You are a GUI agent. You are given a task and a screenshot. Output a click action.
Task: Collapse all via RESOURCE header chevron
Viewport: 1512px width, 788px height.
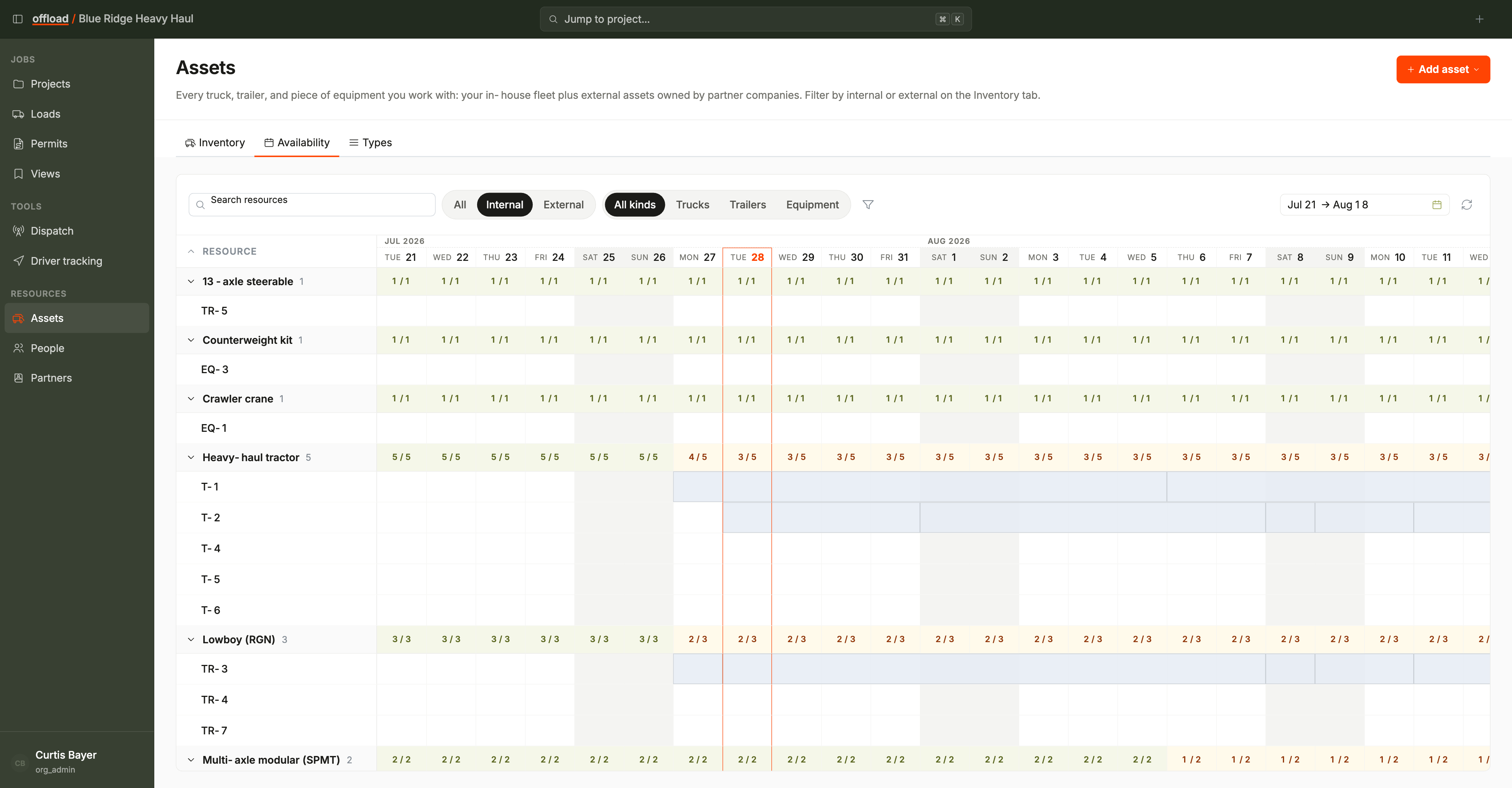191,251
